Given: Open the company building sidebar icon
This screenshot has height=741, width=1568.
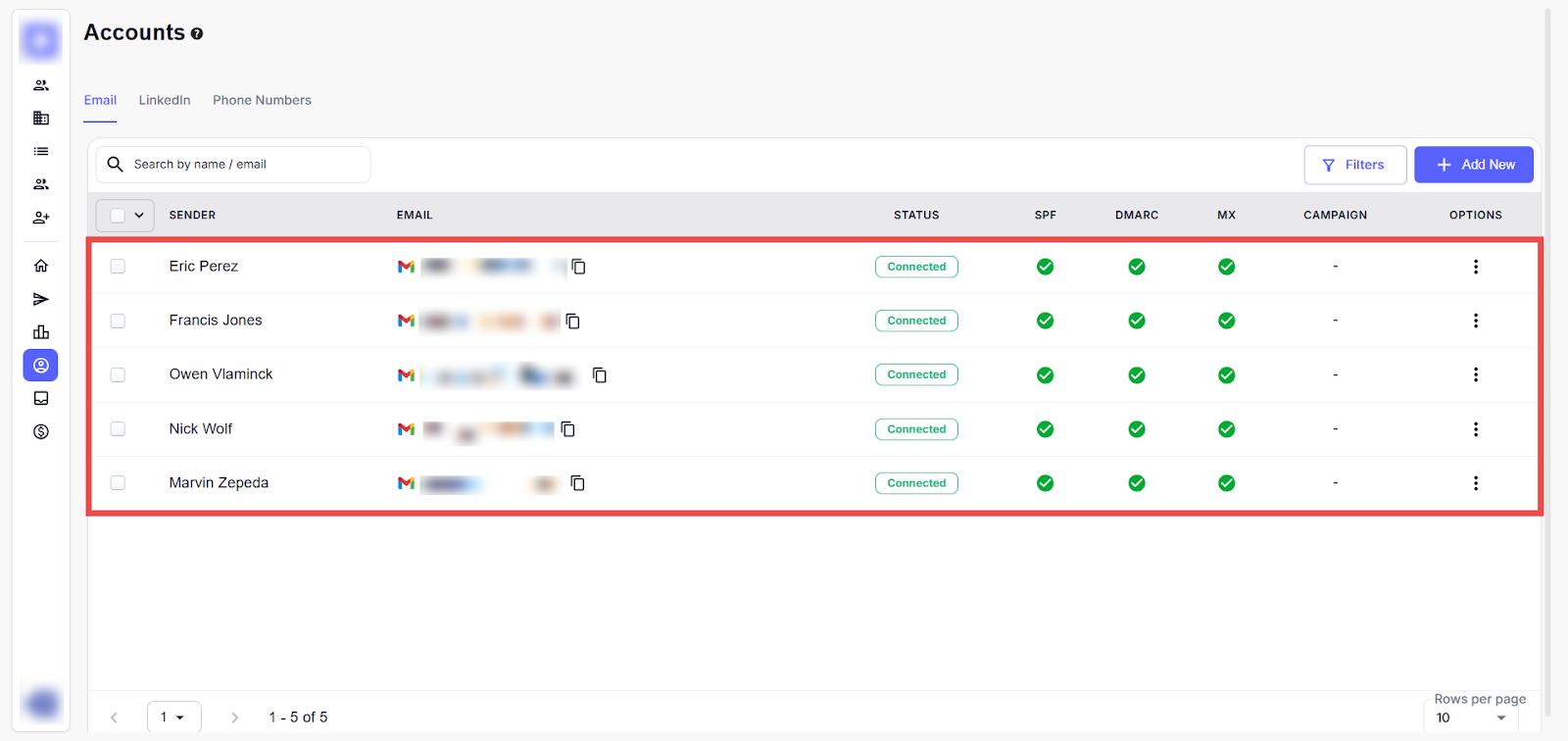Looking at the screenshot, I should (41, 119).
